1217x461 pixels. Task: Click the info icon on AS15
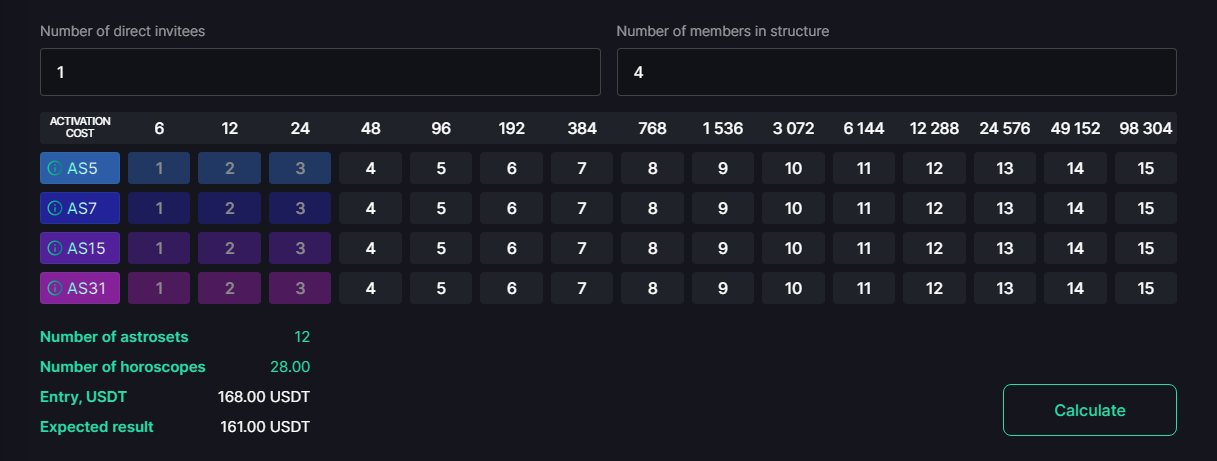click(x=55, y=248)
